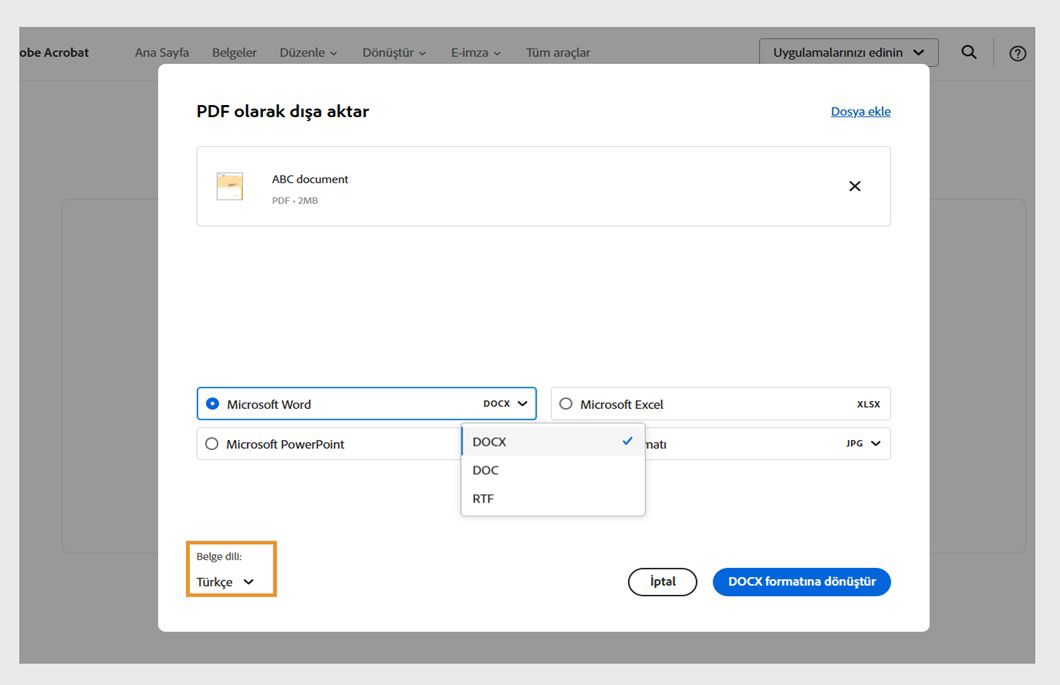Pick DOC from the format list
This screenshot has height=685, width=1060.
(x=486, y=470)
